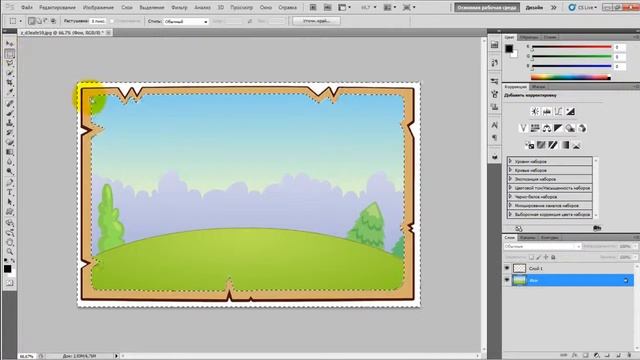Open the Фильтр menu
The height and width of the screenshot is (360, 640).
(179, 7)
